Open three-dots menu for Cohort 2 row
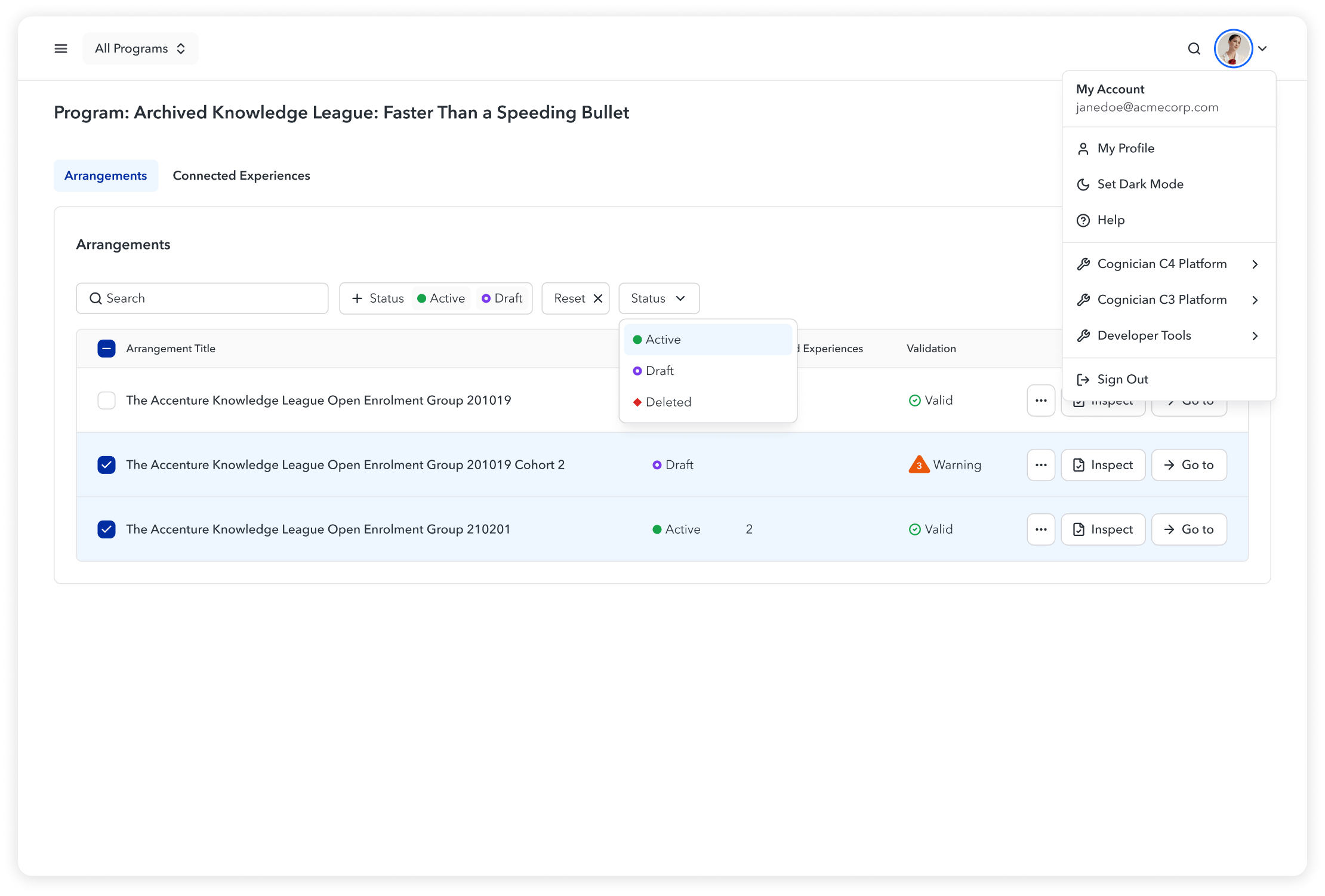 point(1041,465)
